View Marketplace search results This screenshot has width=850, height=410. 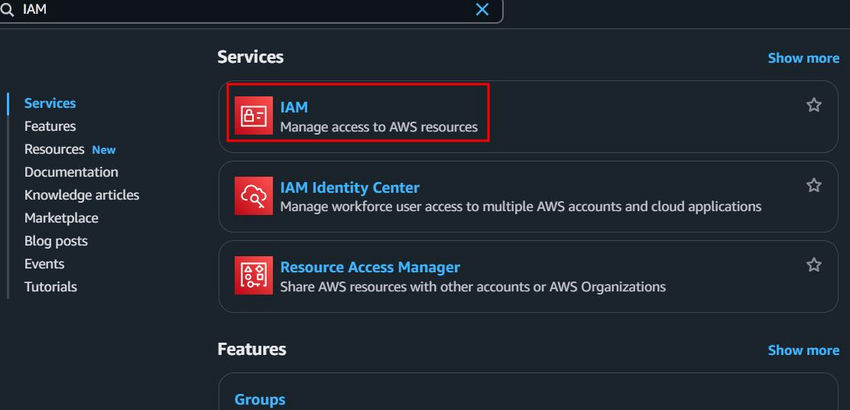tap(61, 218)
